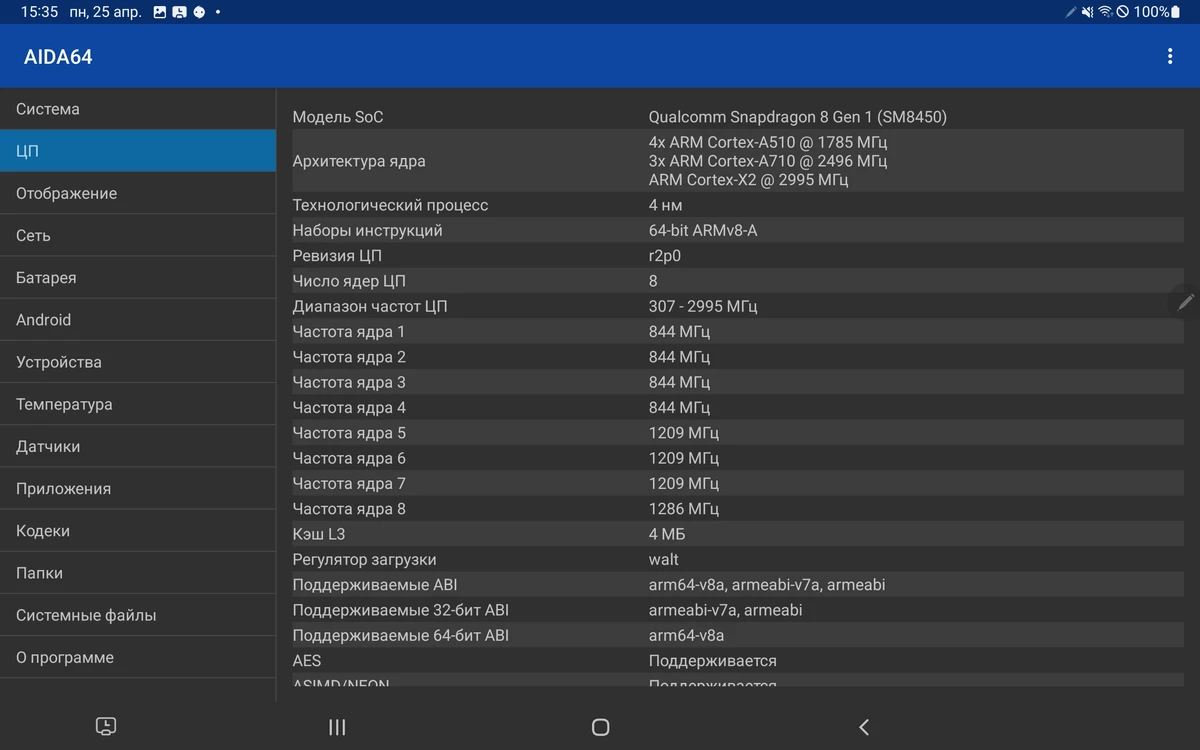
Task: Select the Поддерживаемые 64-бит ABI row
Action: click(x=738, y=636)
